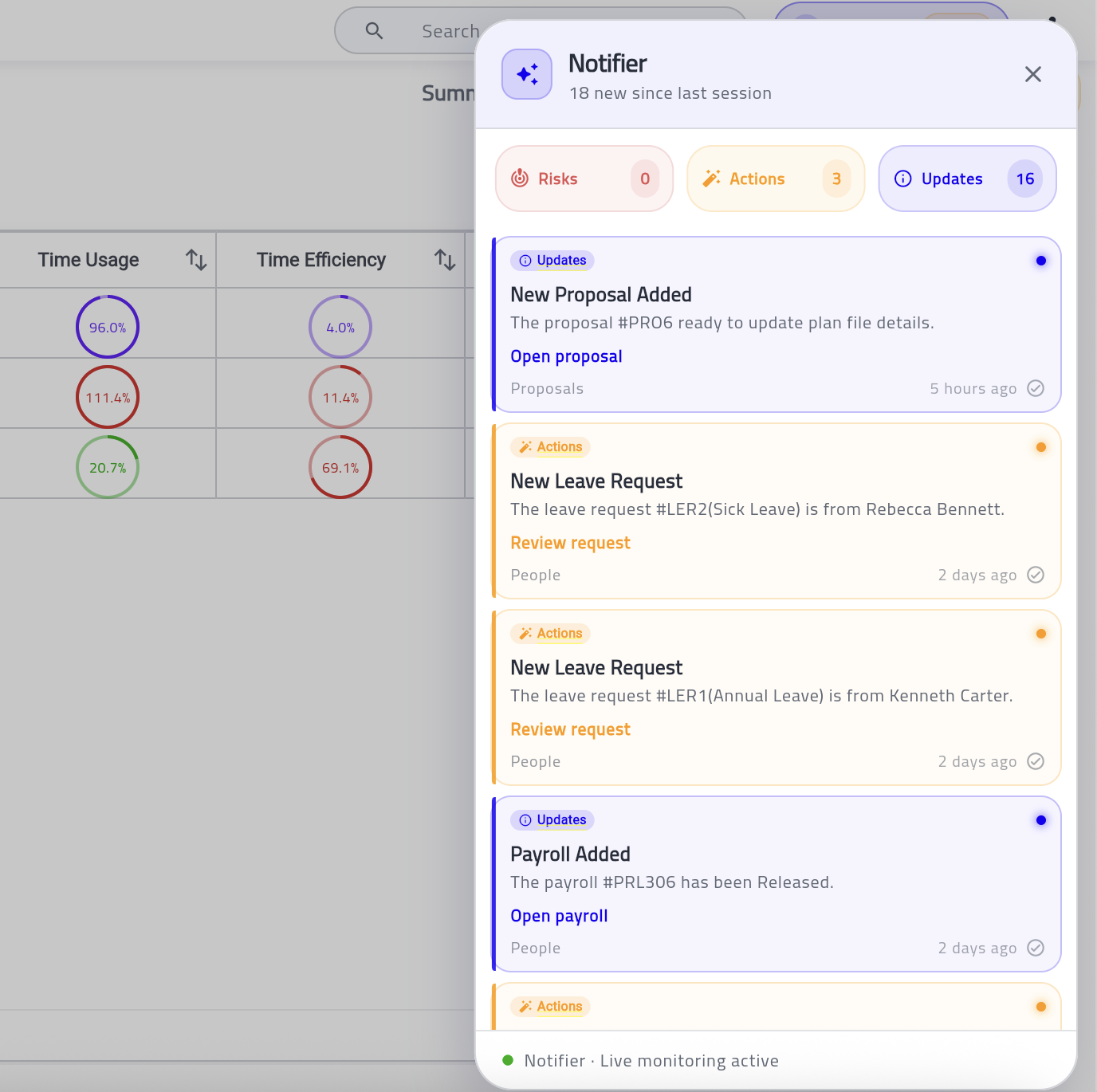Screen dimensions: 1097x1092
Task: Switch to the Updates filter tab
Action: pyautogui.click(x=966, y=179)
